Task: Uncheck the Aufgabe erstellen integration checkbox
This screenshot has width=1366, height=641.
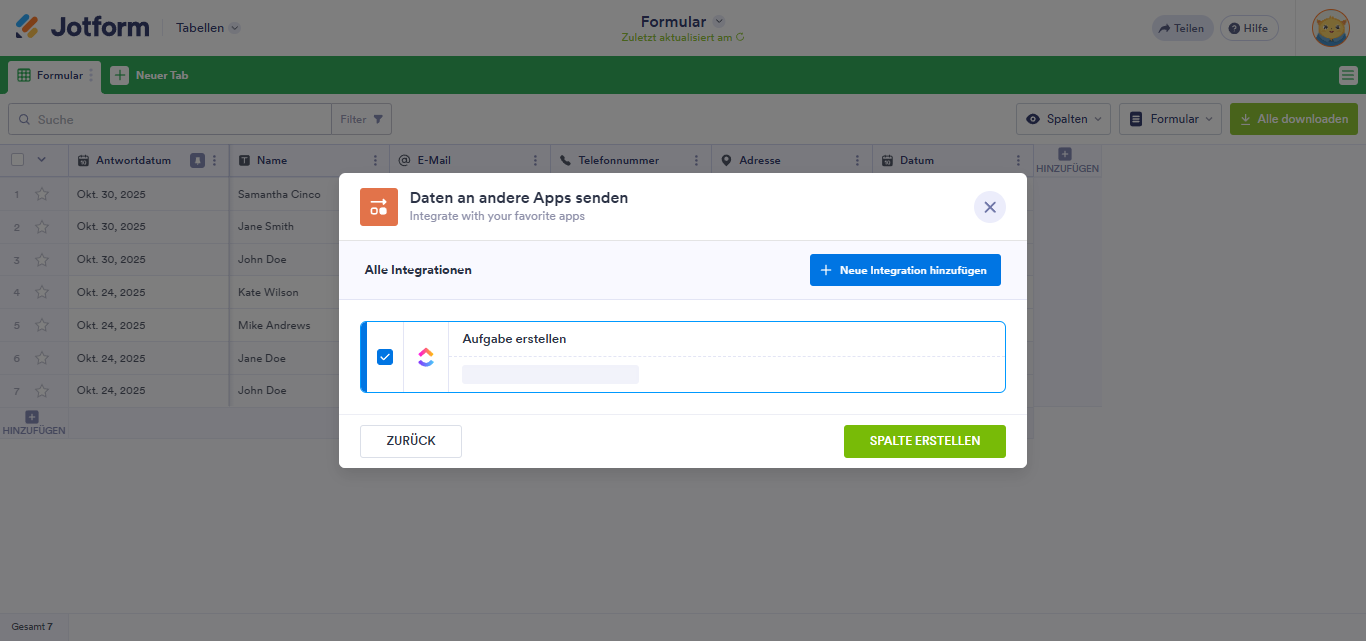Action: pos(384,356)
